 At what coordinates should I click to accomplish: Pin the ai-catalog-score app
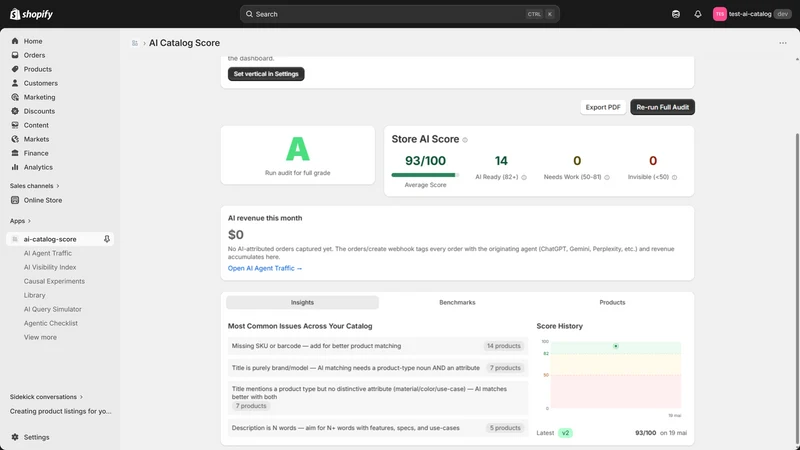pos(107,239)
